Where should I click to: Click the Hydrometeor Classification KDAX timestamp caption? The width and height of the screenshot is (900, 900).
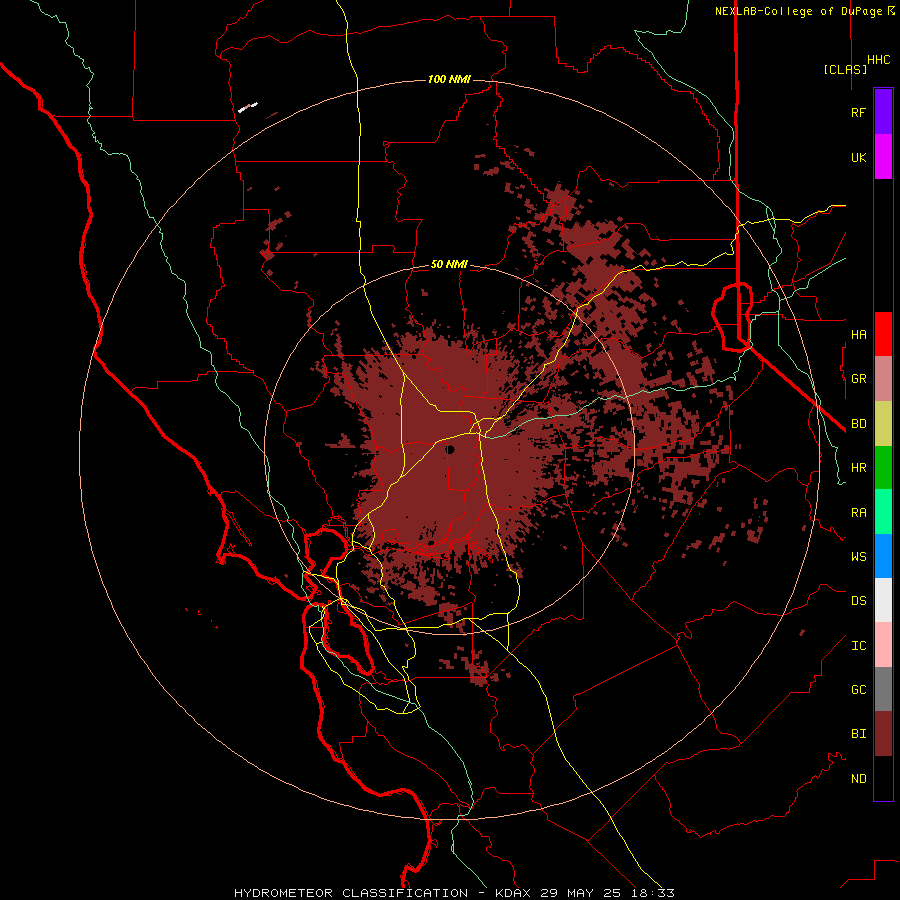[x=454, y=893]
